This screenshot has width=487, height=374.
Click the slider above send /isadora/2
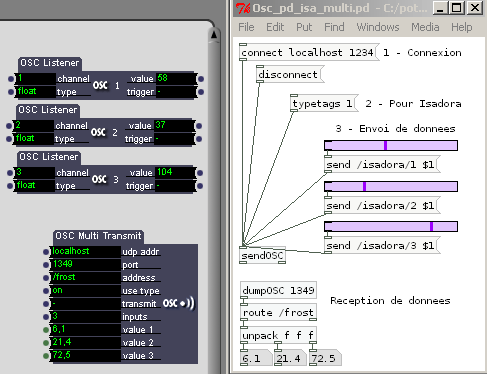[391, 186]
